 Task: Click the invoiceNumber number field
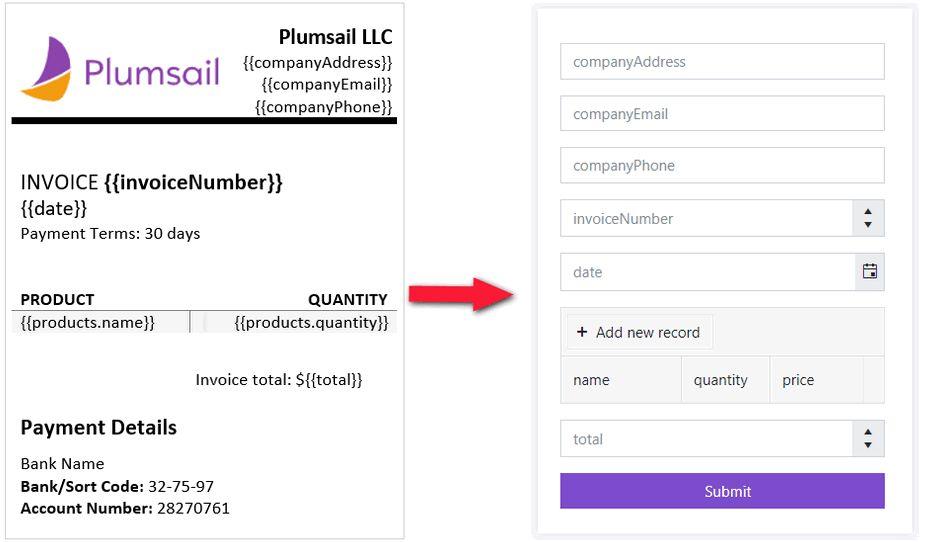tap(706, 219)
